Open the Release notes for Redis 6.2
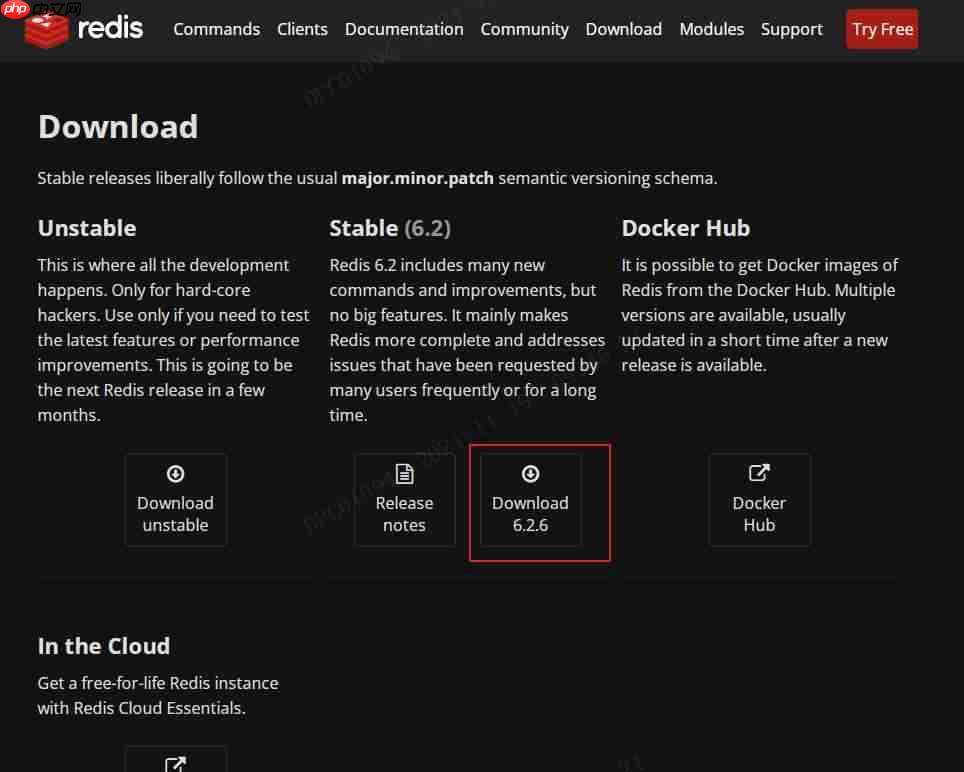The width and height of the screenshot is (964, 772). pyautogui.click(x=405, y=500)
